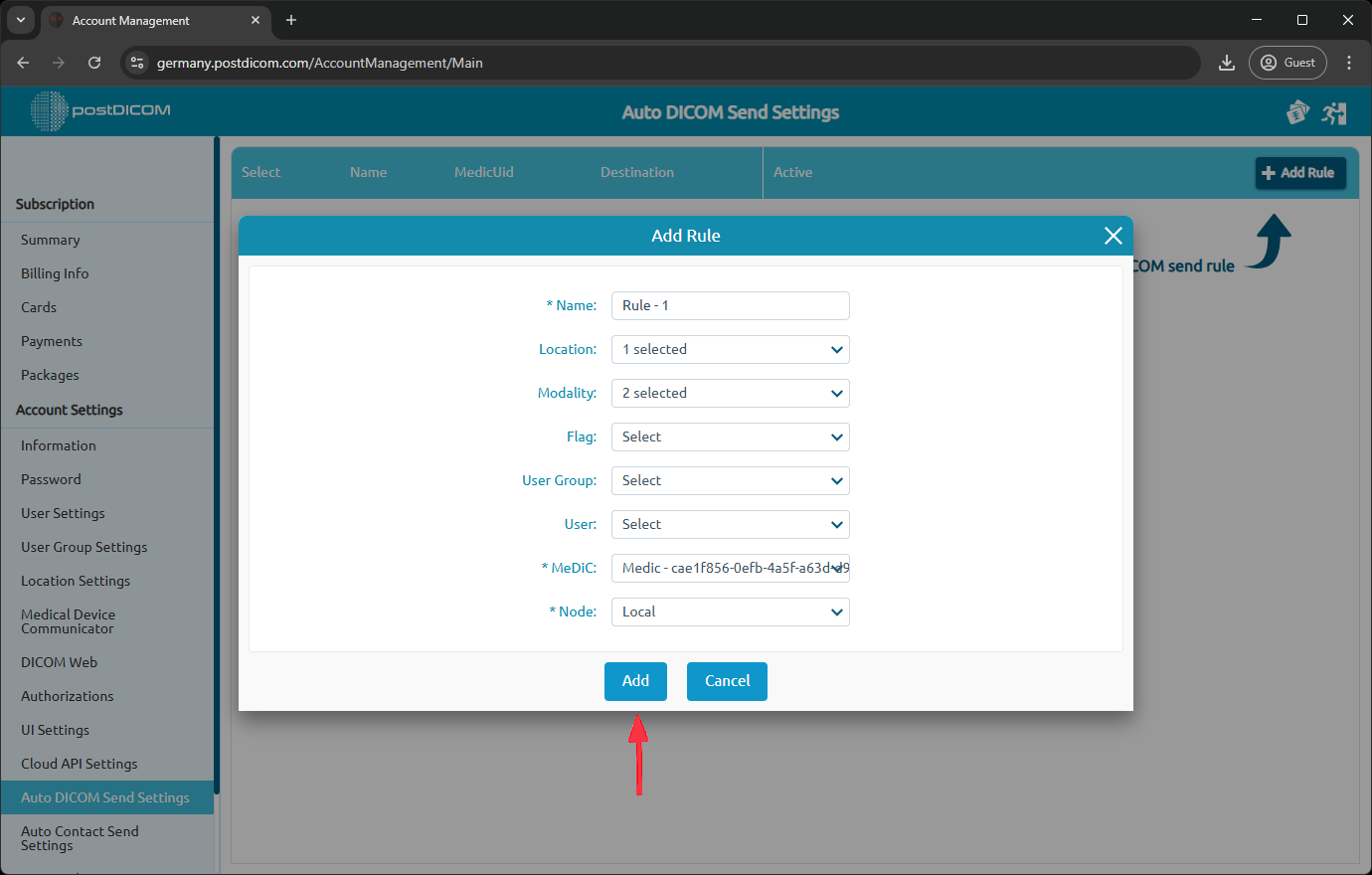Click the logout exit icon top right
1372x875 pixels.
(1334, 112)
